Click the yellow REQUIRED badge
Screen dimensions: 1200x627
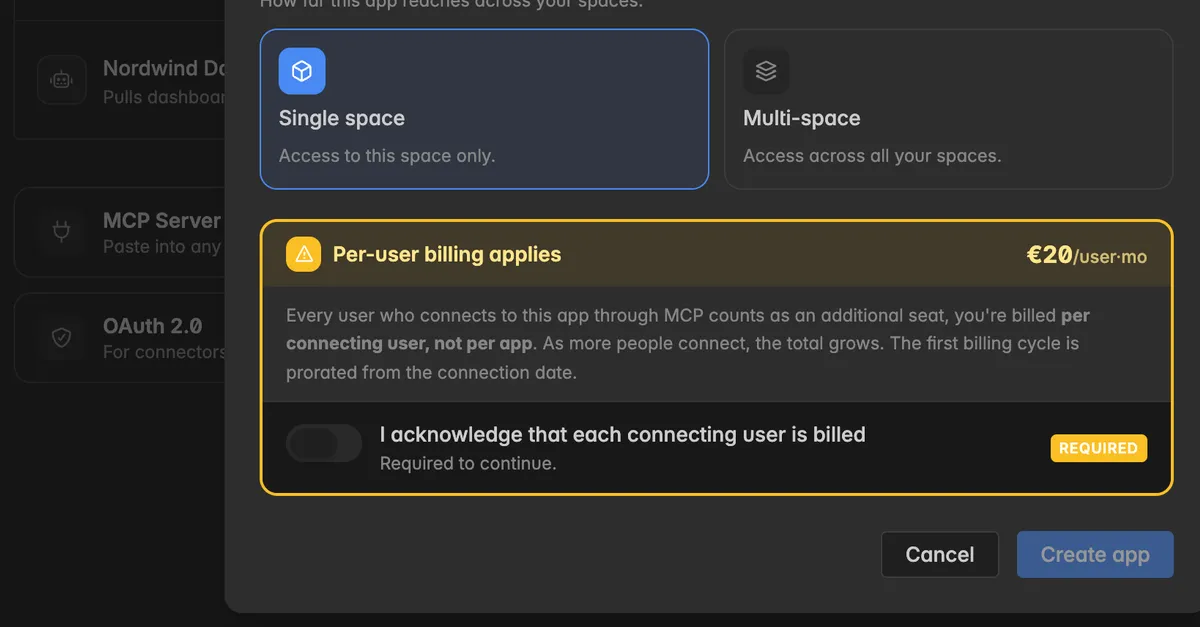[1098, 448]
